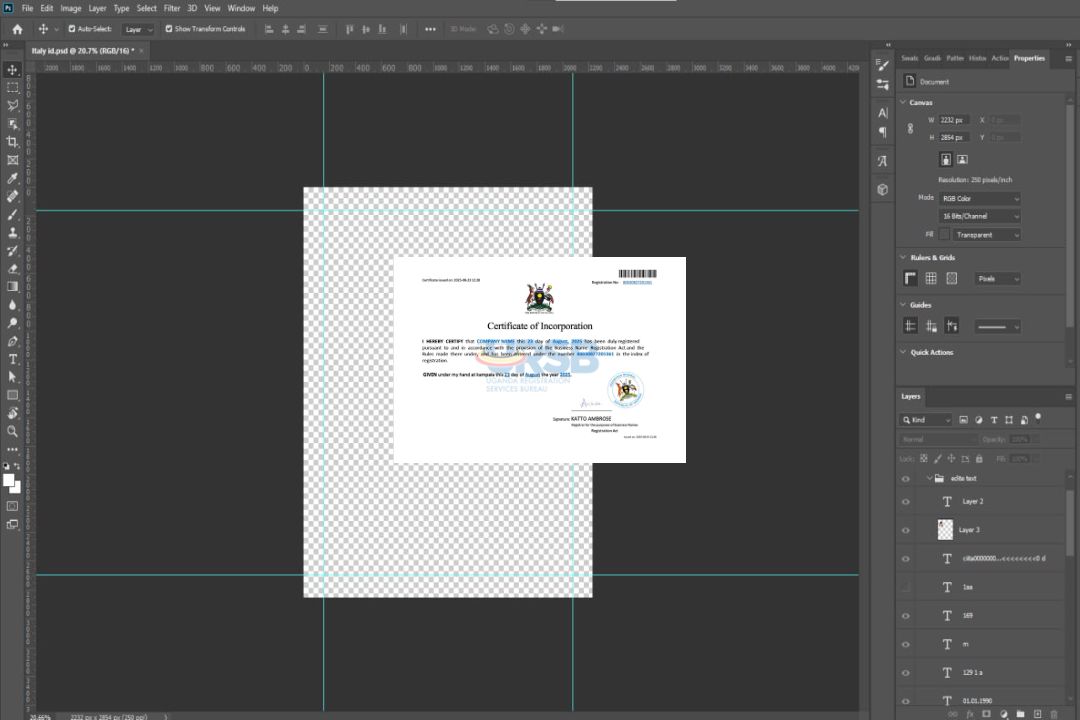Viewport: 1080px width, 720px height.
Task: Click the canvas width input field
Action: (x=955, y=120)
